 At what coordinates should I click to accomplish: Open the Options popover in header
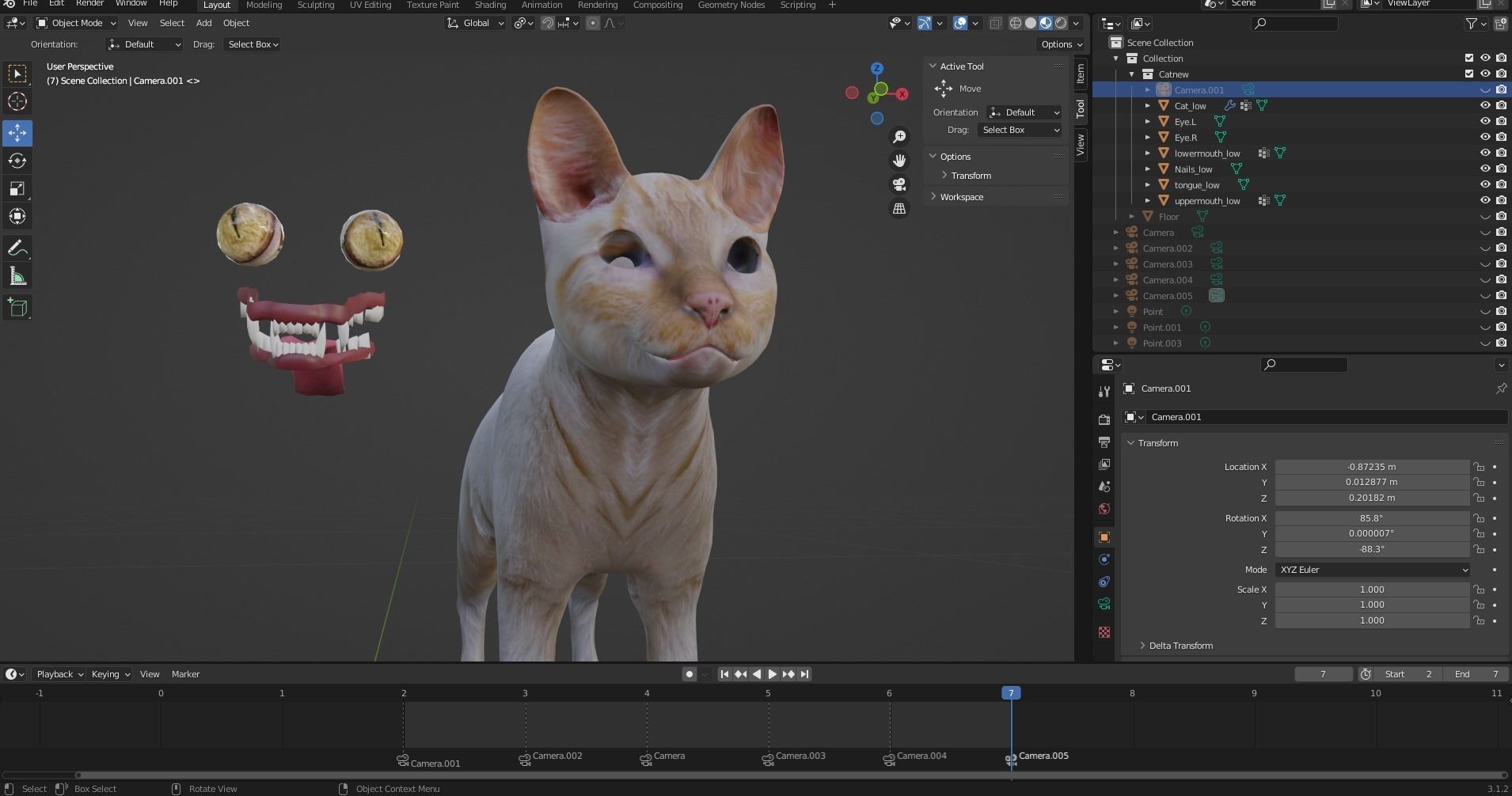point(1062,44)
